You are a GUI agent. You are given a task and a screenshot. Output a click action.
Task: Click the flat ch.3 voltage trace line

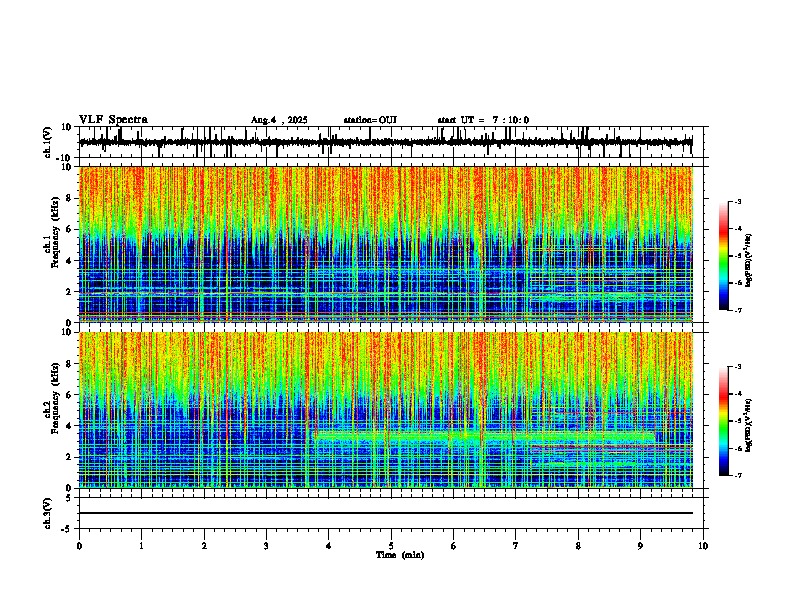point(386,513)
